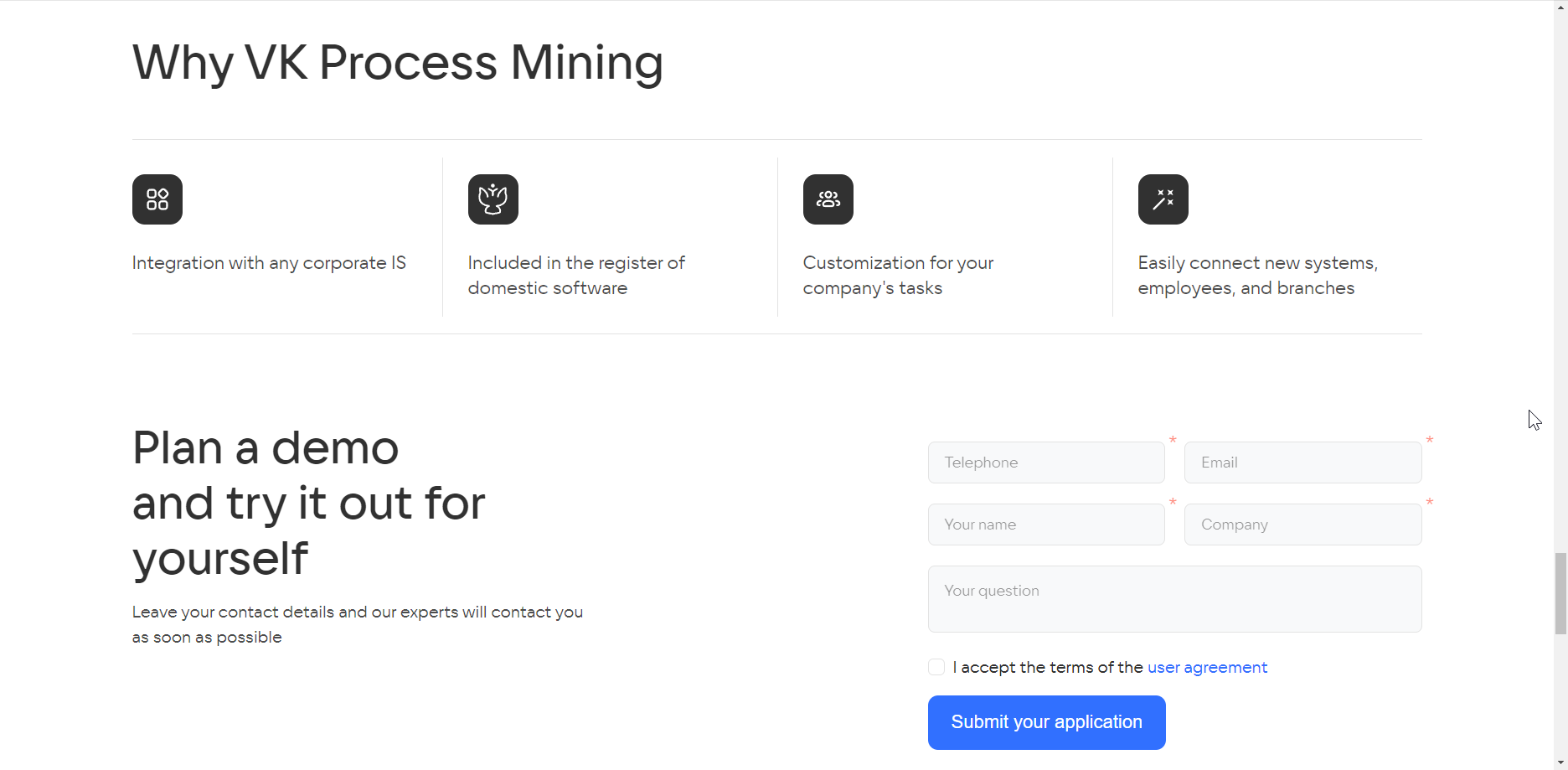Viewport: 1568px width, 770px height.
Task: Click the domestic software register emblem icon
Action: [x=493, y=199]
